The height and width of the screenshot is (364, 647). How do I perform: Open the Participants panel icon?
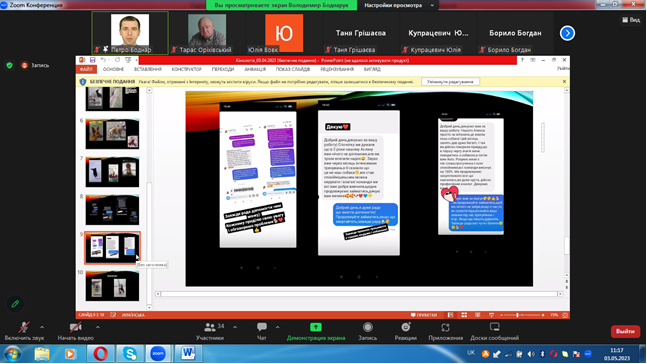coord(210,327)
